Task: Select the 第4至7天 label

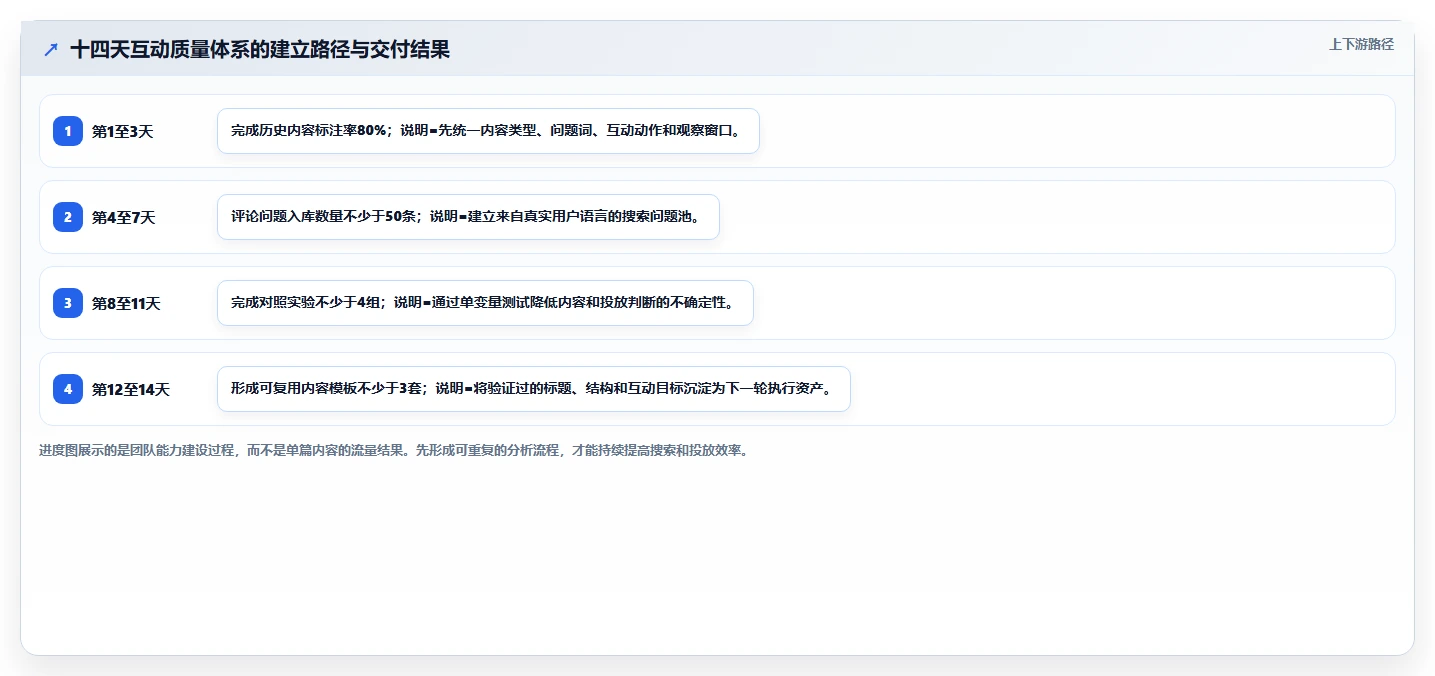Action: (x=123, y=217)
